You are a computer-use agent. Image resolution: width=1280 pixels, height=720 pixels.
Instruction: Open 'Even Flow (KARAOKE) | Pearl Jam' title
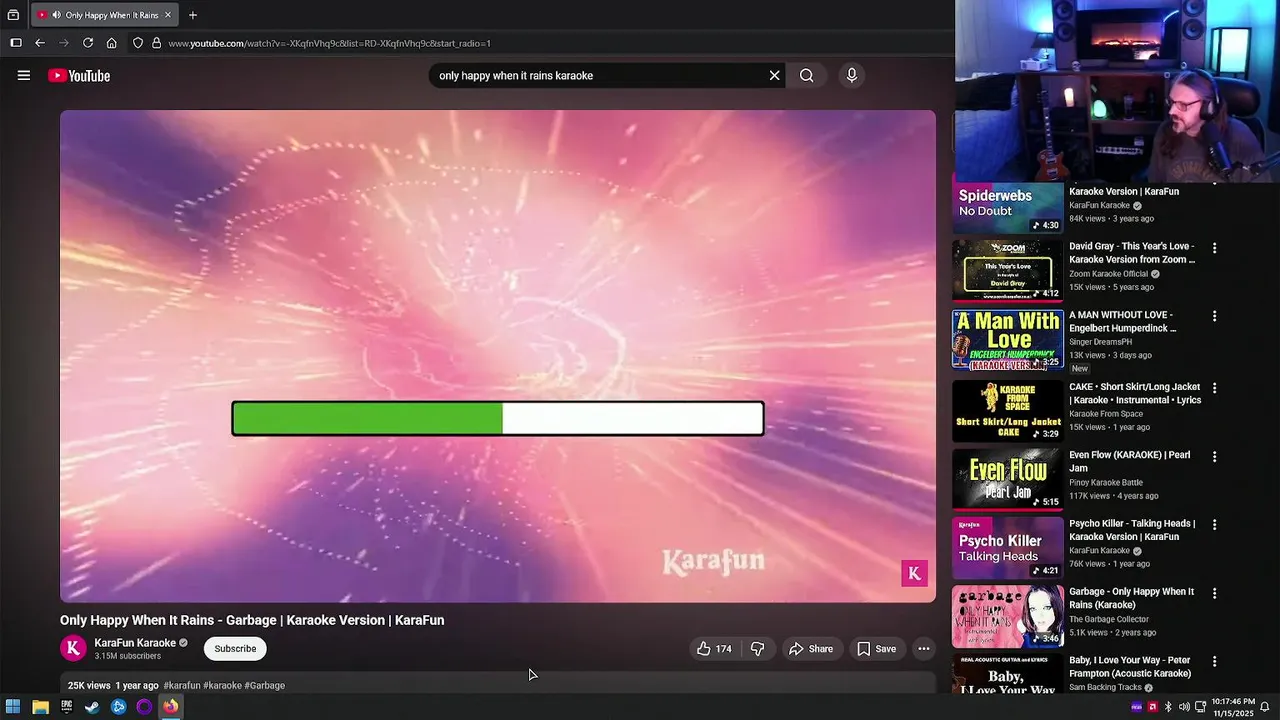click(1130, 461)
